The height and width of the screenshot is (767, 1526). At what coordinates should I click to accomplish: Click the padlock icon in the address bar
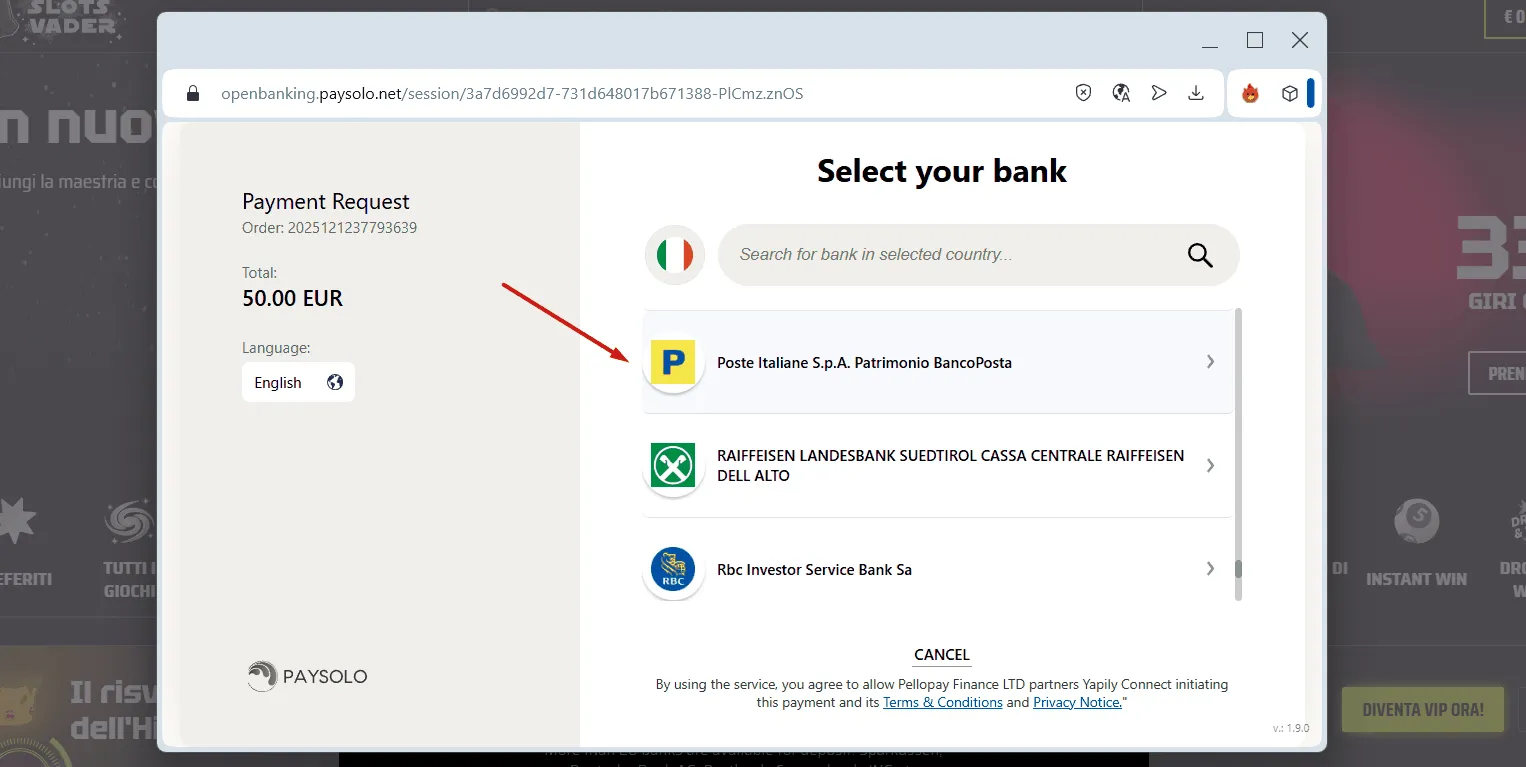pyautogui.click(x=192, y=92)
